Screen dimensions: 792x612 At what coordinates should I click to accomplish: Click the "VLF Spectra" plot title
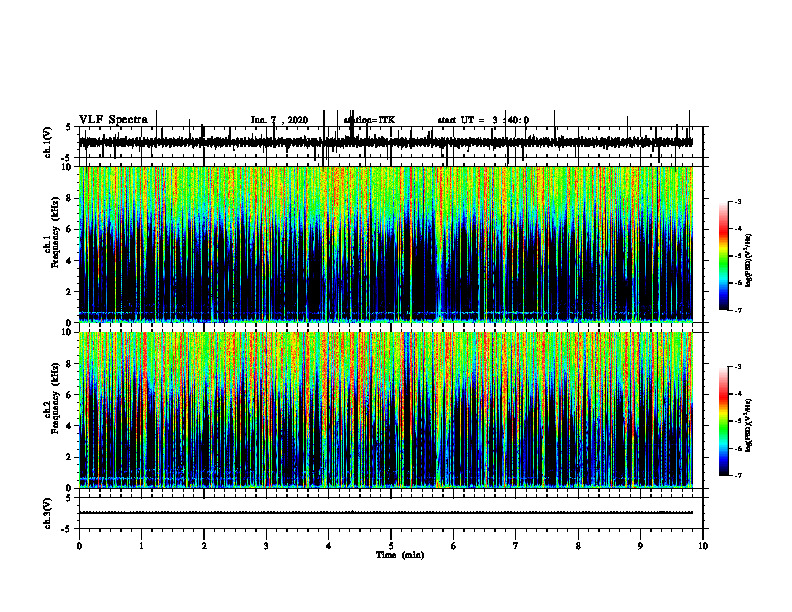click(x=113, y=120)
